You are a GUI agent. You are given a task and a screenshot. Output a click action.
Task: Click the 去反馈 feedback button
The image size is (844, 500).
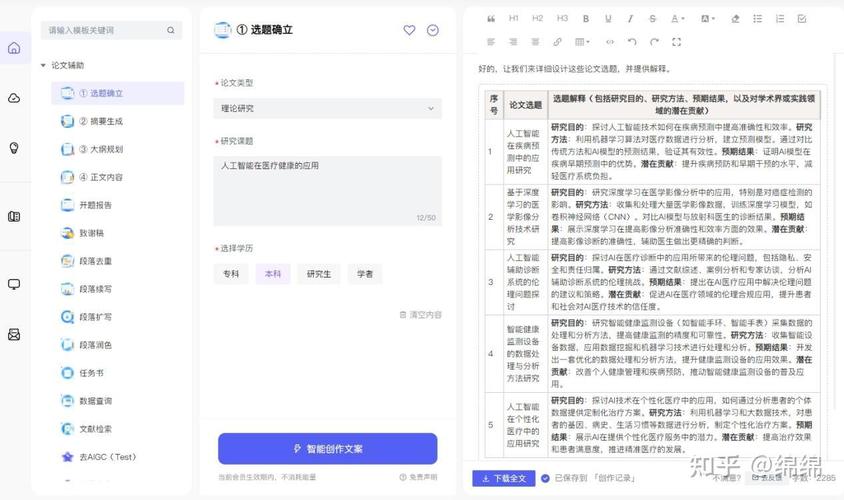tap(766, 477)
